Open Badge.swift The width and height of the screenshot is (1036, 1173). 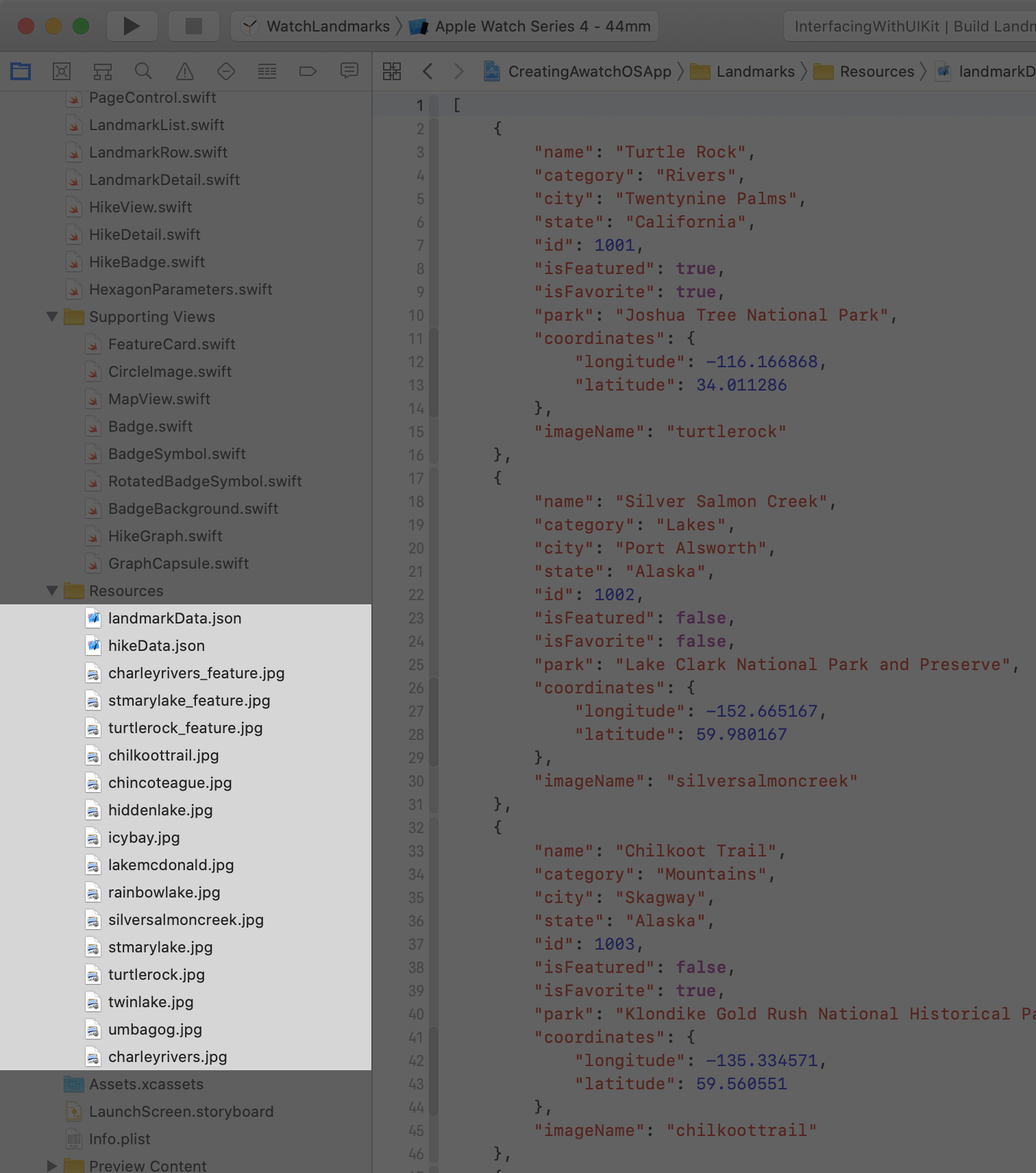pyautogui.click(x=150, y=427)
